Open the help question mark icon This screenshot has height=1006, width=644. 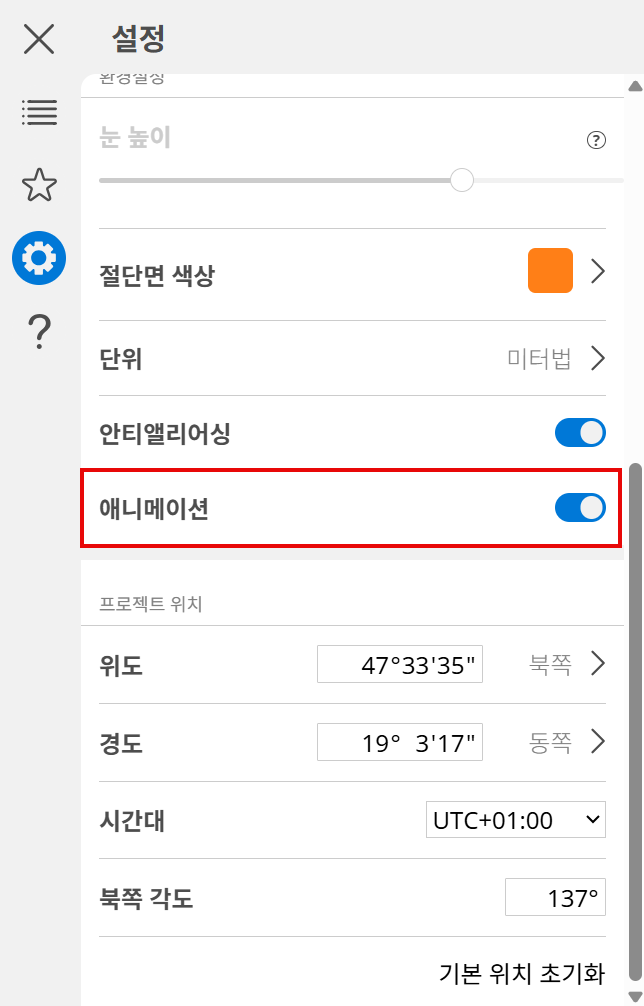[x=39, y=331]
